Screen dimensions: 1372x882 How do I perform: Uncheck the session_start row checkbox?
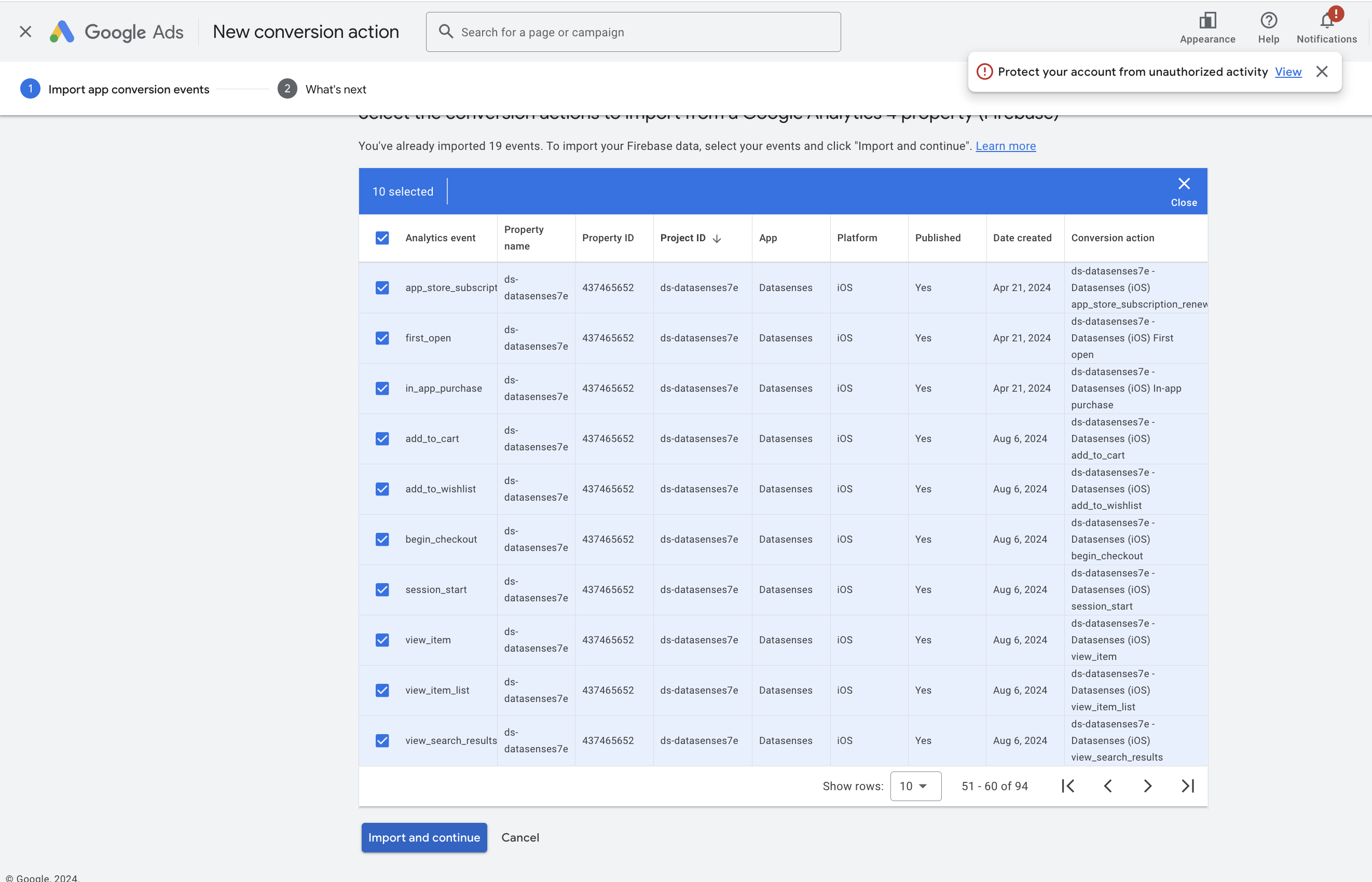(x=382, y=590)
